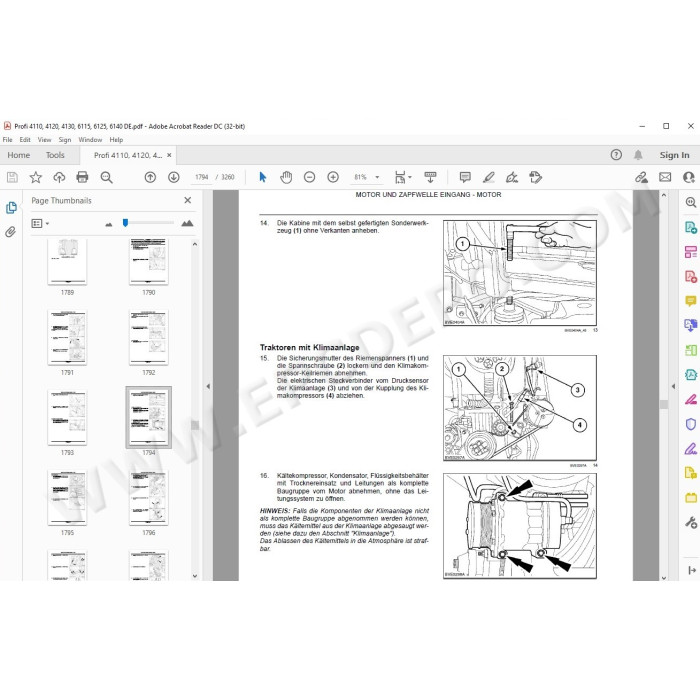Enlarge thumbnail size large mountain icon
This screenshot has height=700, width=700.
click(x=188, y=223)
